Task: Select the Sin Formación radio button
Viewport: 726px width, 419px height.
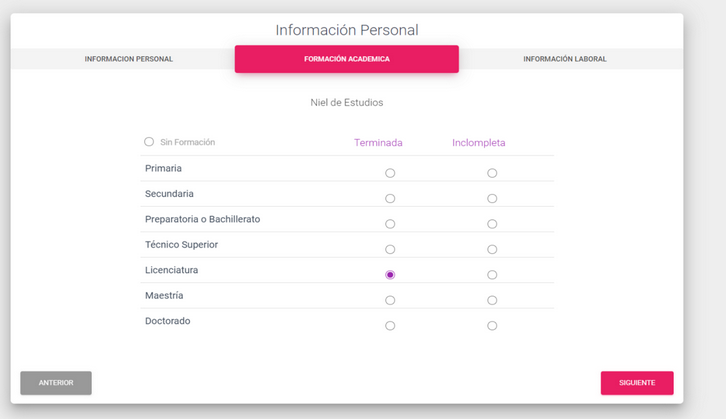Action: pos(149,142)
